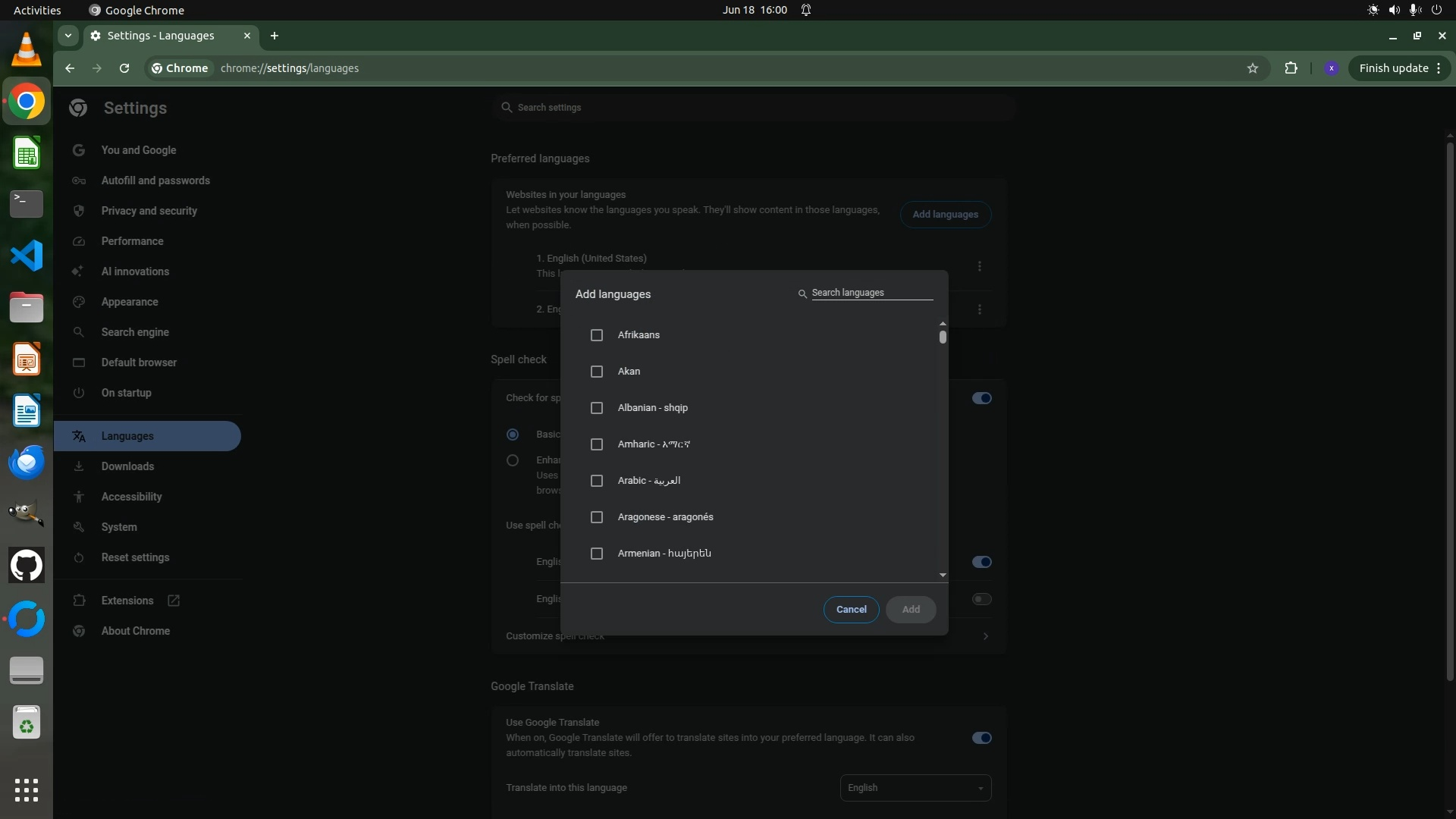The height and width of the screenshot is (819, 1456).
Task: Open new tab with the plus icon
Action: click(x=275, y=36)
